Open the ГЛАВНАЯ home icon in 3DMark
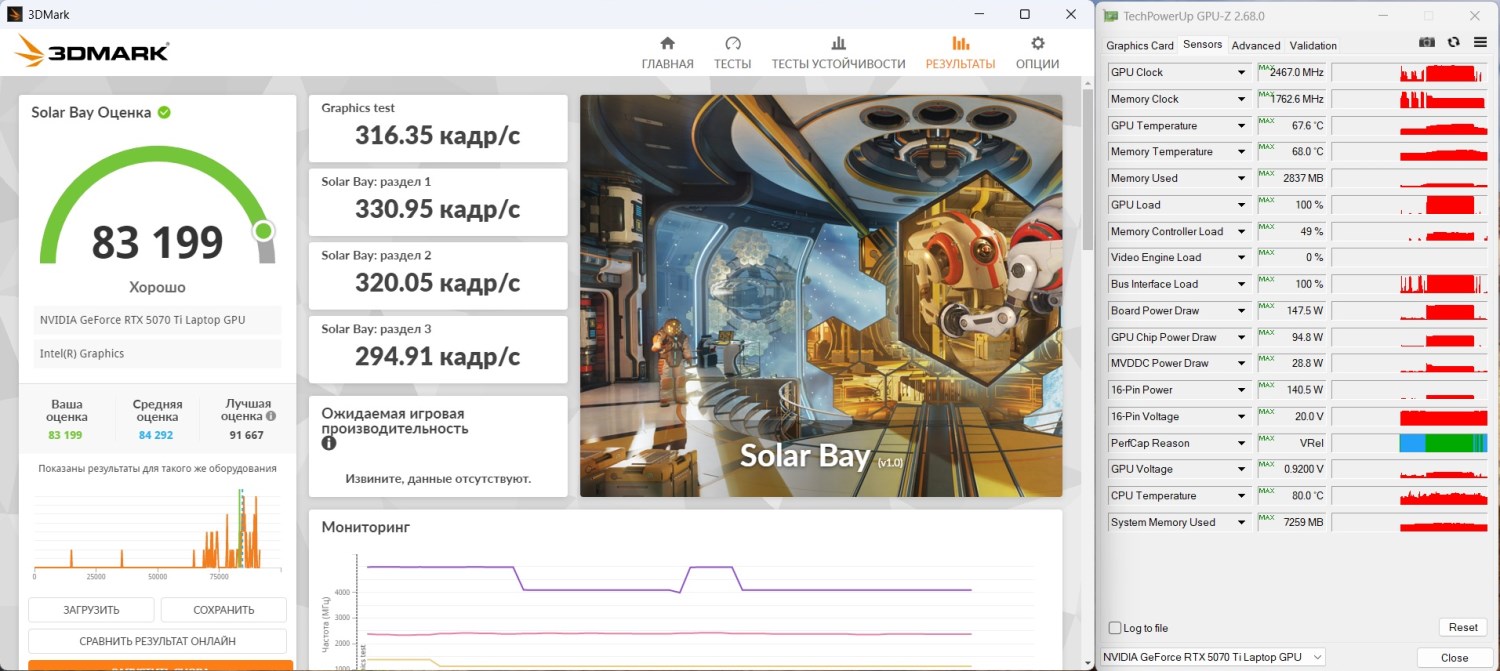The height and width of the screenshot is (671, 1500). (667, 44)
